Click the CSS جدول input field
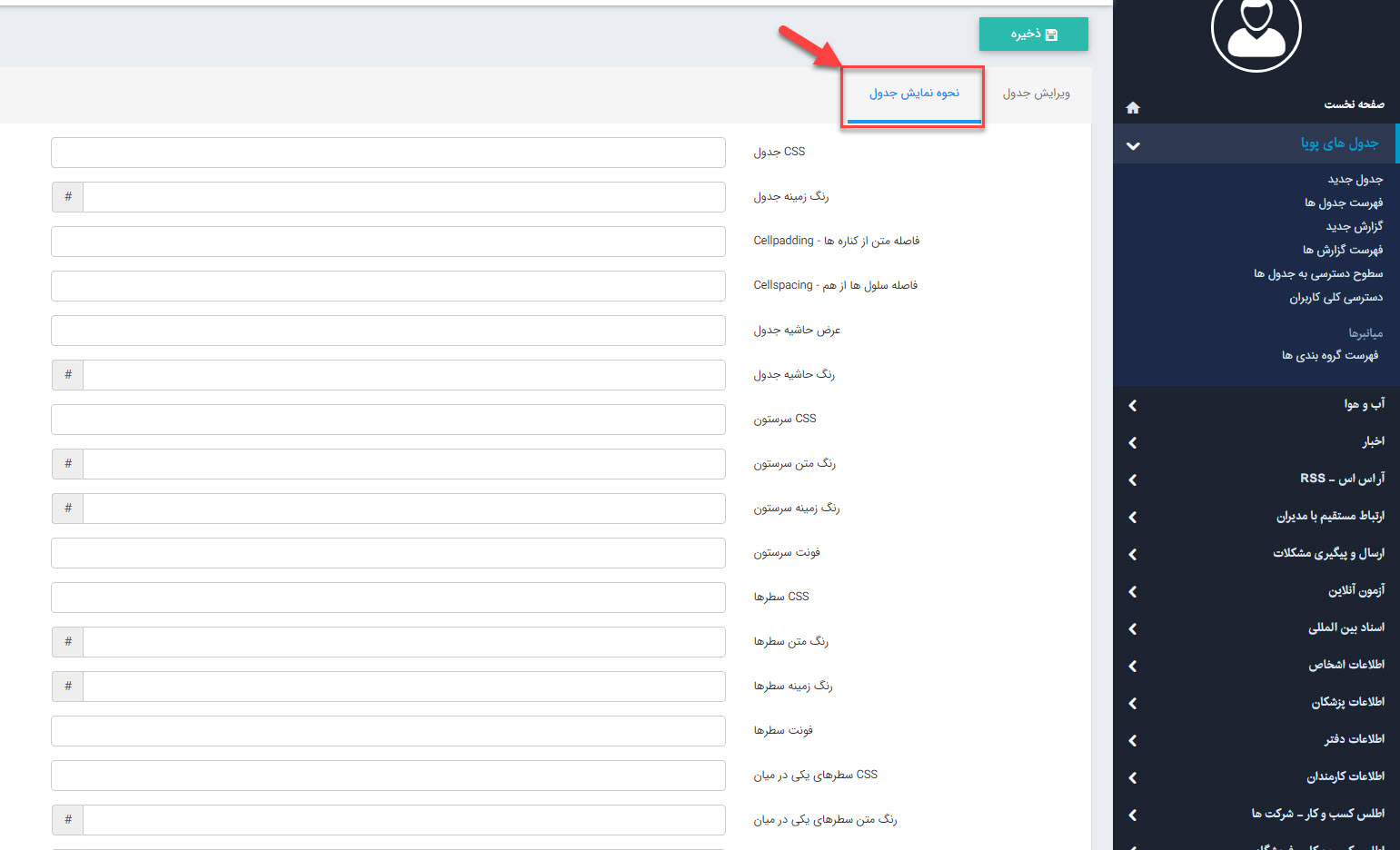The width and height of the screenshot is (1400, 850). tap(388, 153)
